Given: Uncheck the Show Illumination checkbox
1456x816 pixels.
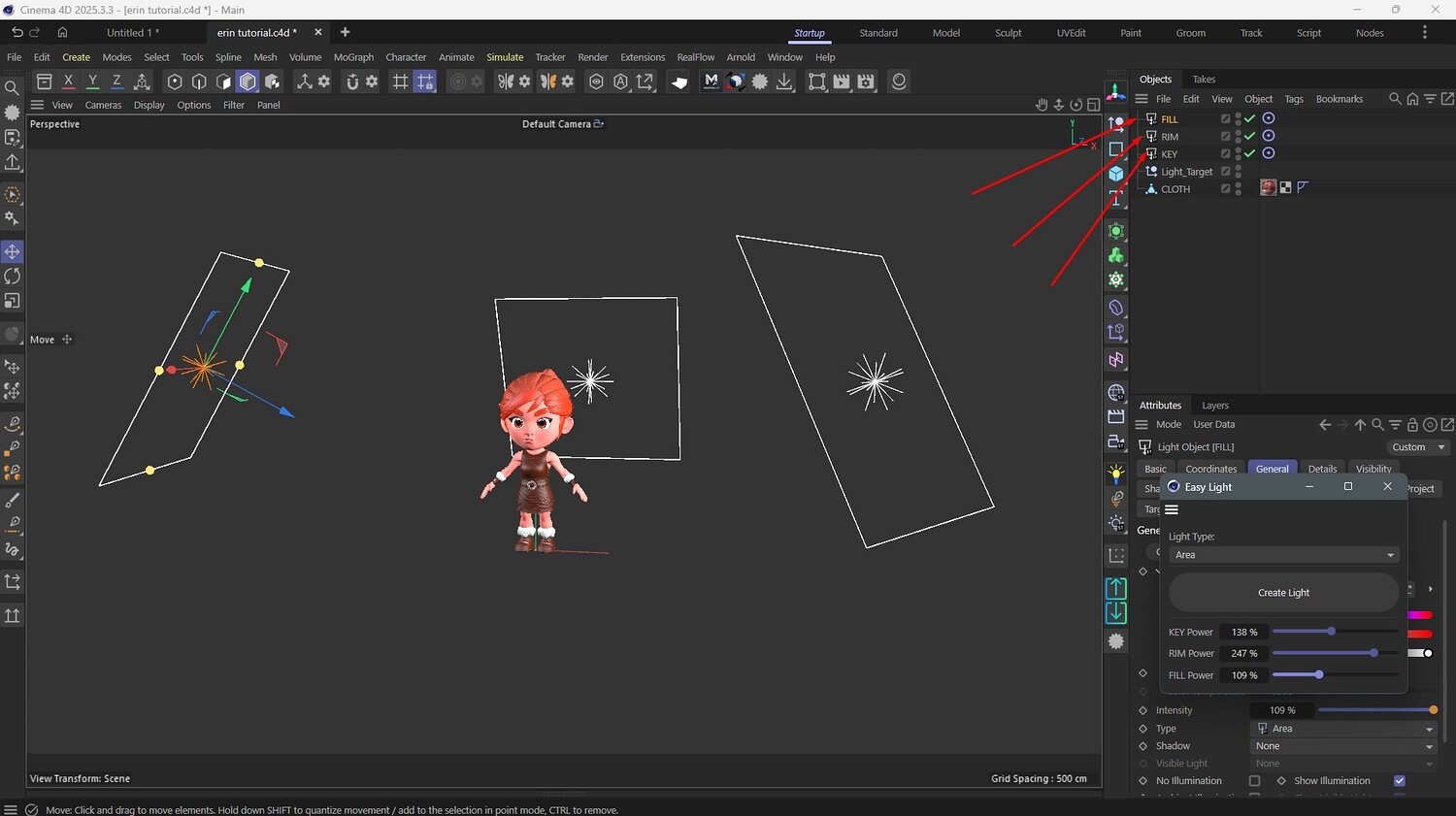Looking at the screenshot, I should [1399, 781].
